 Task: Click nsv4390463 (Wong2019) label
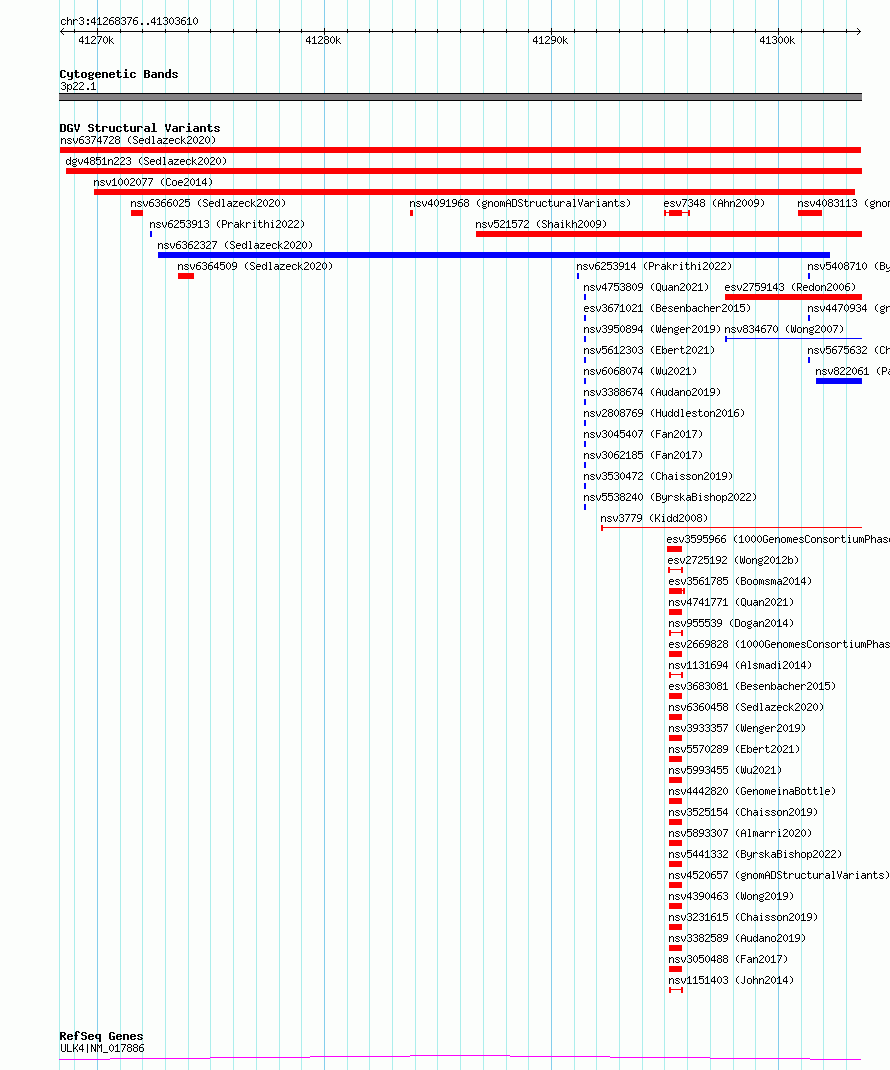point(732,897)
